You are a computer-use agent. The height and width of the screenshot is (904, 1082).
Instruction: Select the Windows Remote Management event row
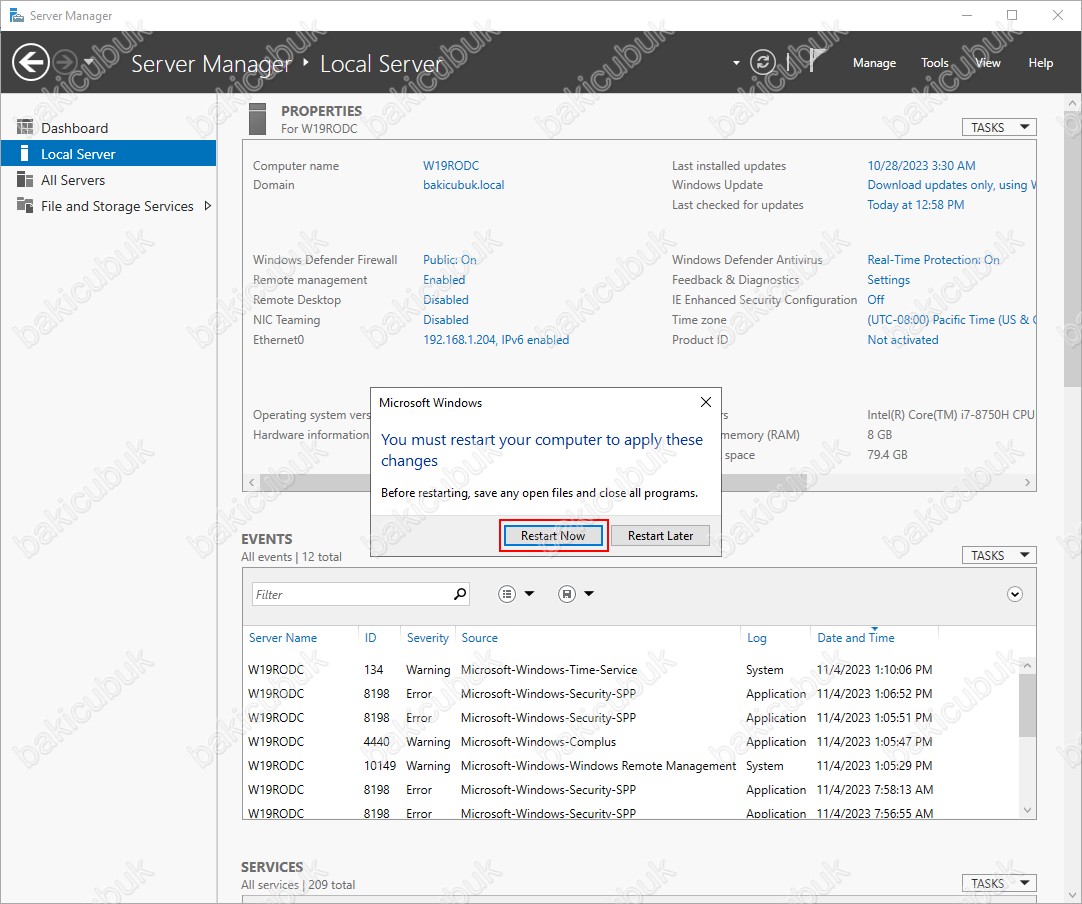coord(631,766)
